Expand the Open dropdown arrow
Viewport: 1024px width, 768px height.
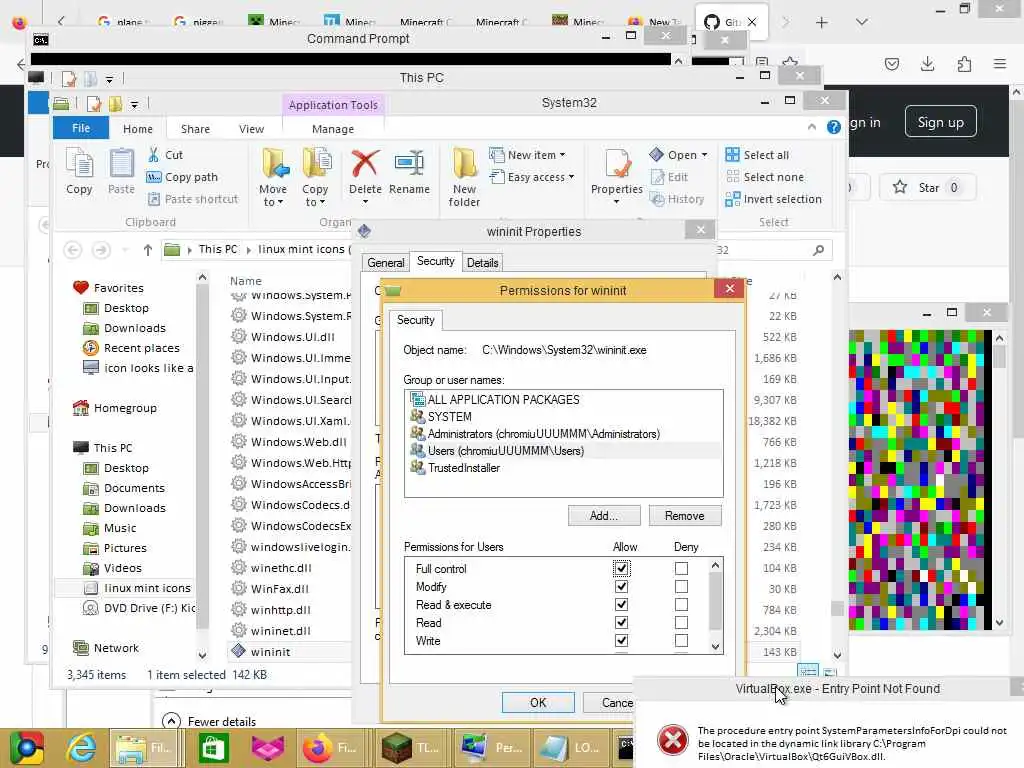point(705,155)
